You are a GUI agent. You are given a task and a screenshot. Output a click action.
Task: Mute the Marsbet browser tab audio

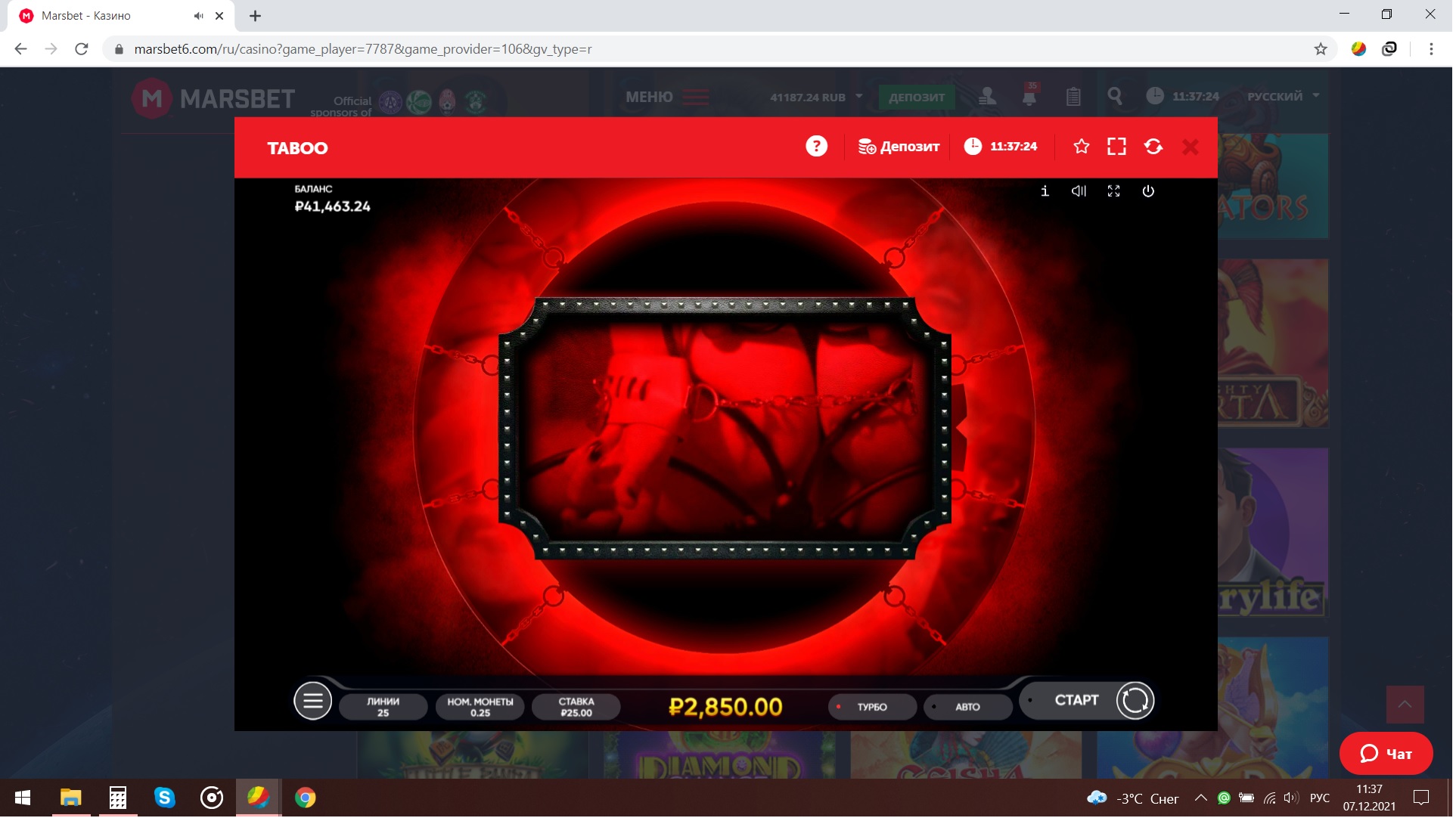199,16
